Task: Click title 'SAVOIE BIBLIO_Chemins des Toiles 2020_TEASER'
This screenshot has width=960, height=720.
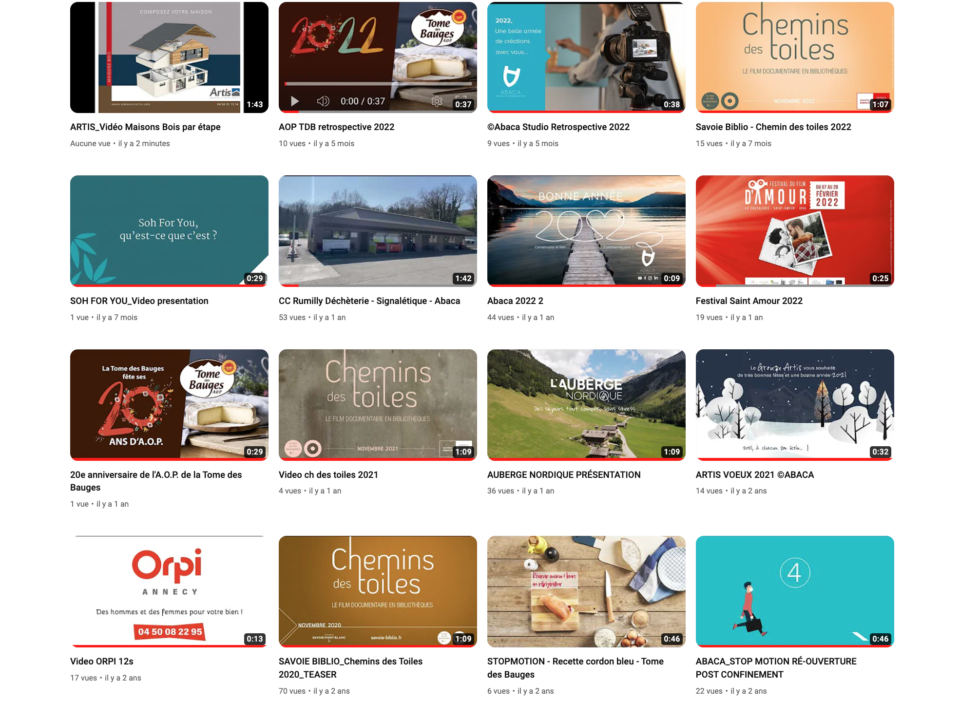Action: (x=350, y=668)
